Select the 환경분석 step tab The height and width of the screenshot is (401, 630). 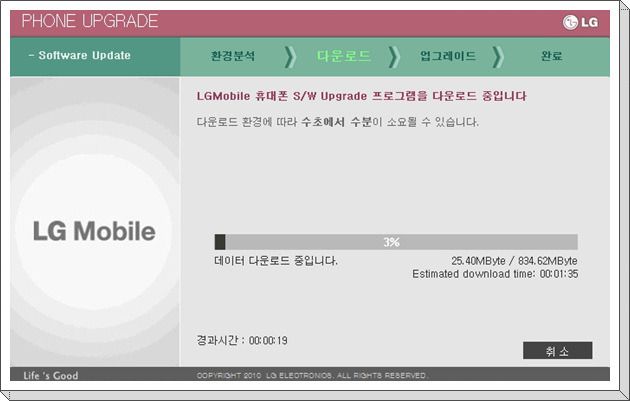point(233,56)
